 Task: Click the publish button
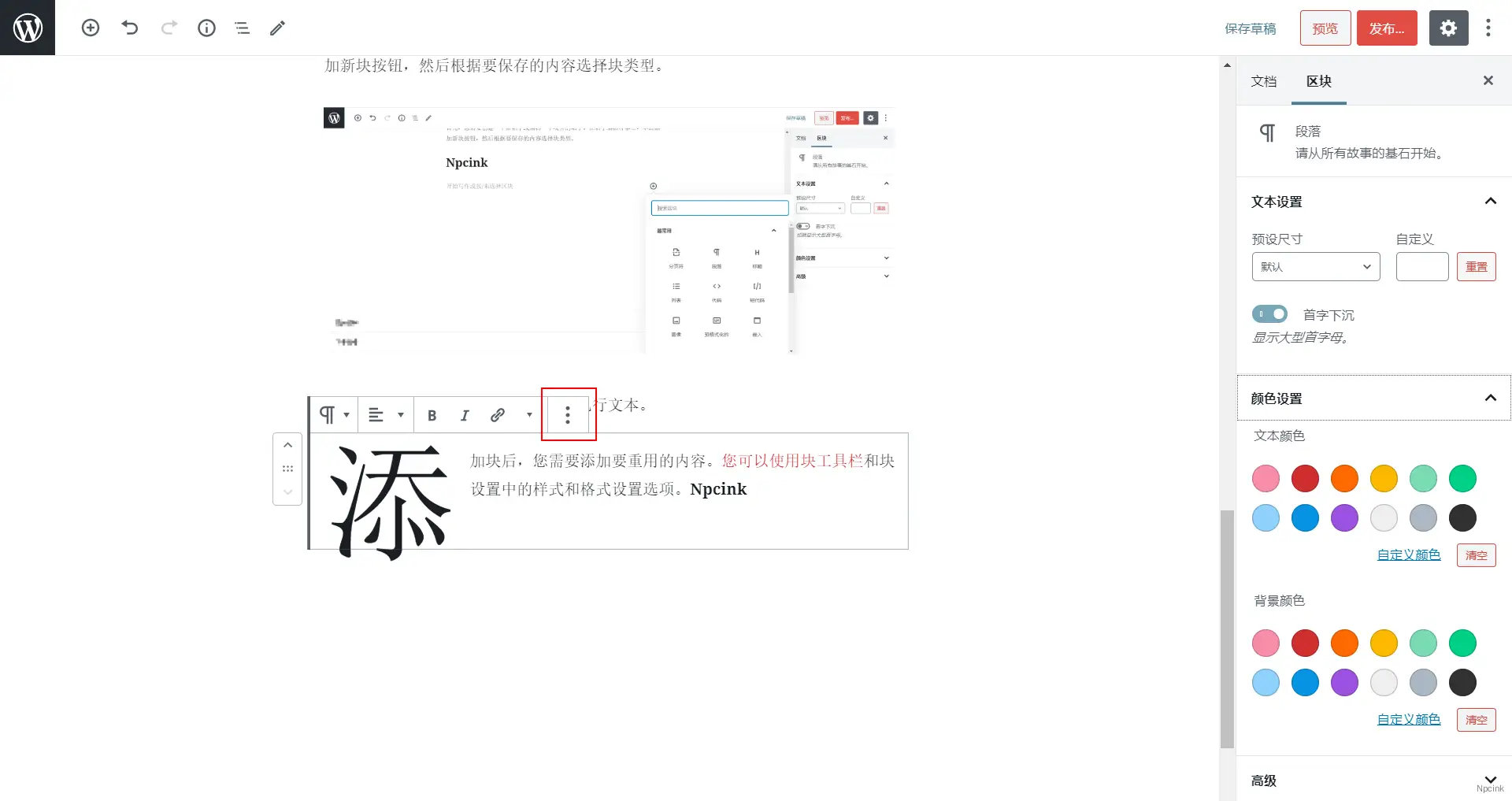(1387, 28)
